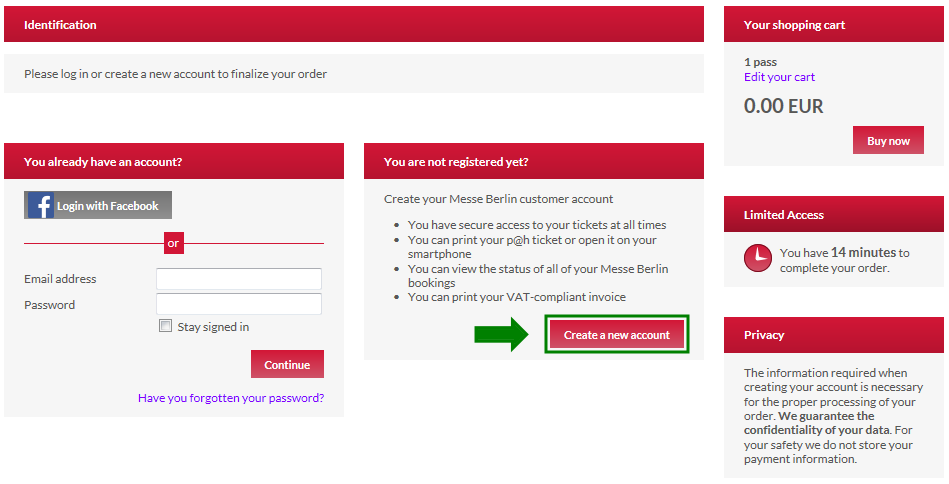Click the Email address input field
Screen dimensions: 949x484
click(x=239, y=279)
